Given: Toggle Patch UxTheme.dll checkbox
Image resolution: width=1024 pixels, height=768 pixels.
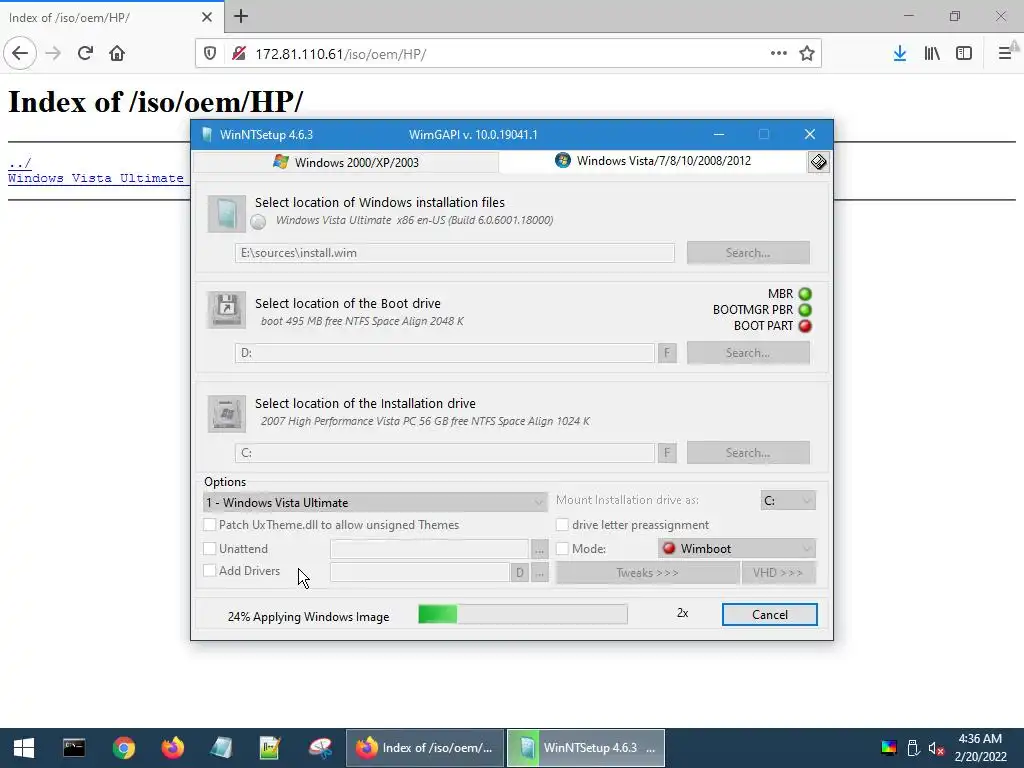Looking at the screenshot, I should point(210,524).
